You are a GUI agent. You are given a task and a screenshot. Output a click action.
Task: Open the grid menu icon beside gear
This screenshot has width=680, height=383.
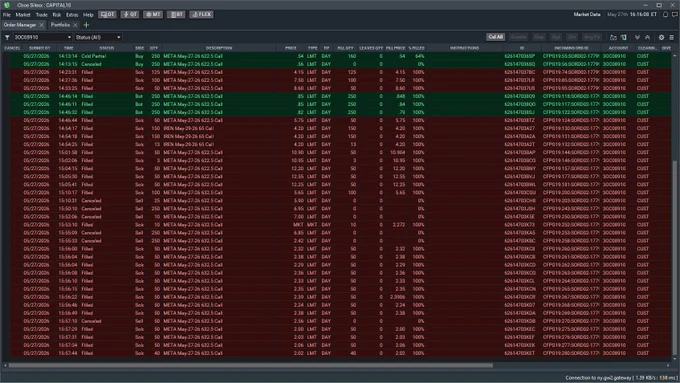[x=671, y=37]
